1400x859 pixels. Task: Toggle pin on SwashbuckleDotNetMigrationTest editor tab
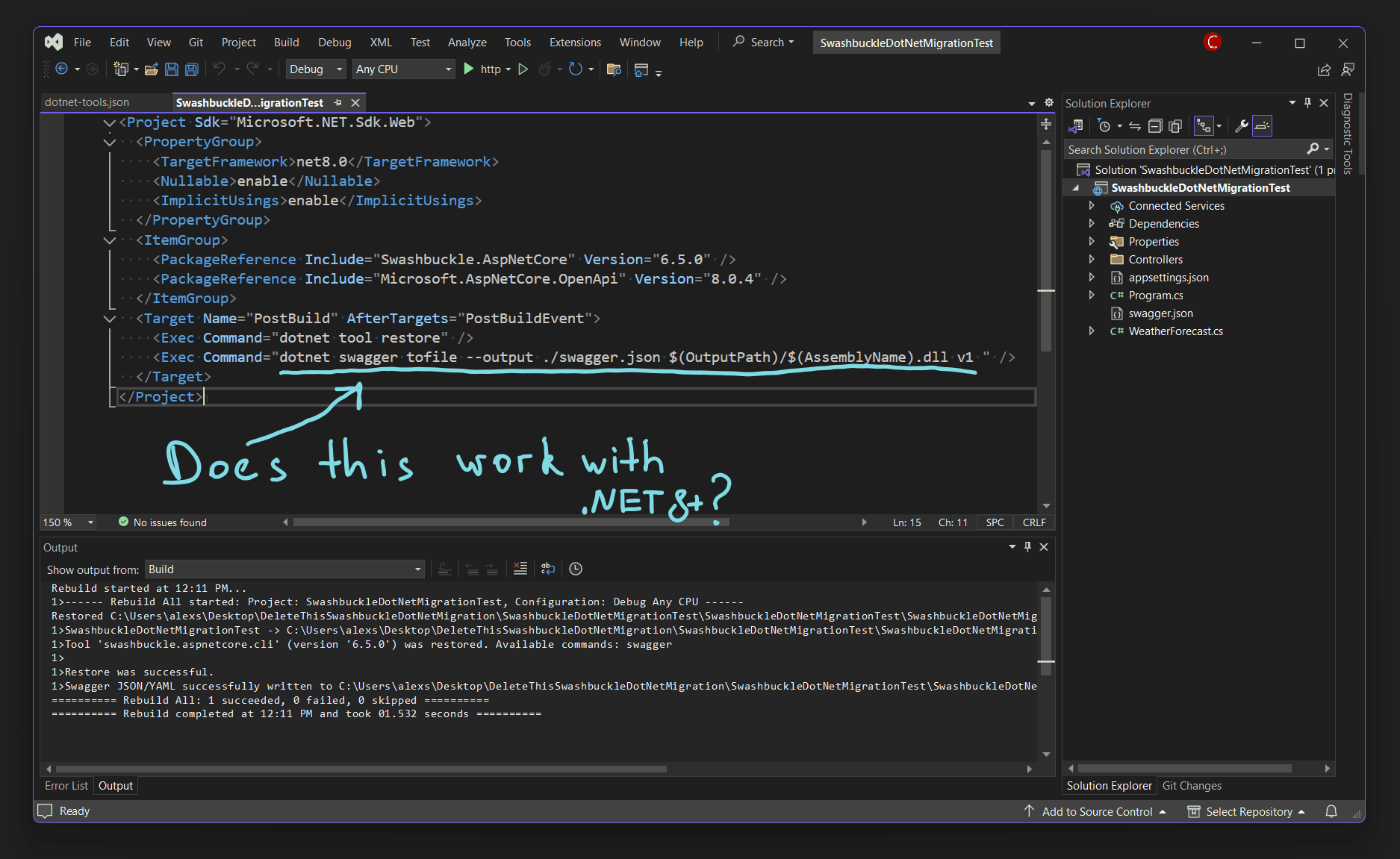click(337, 103)
